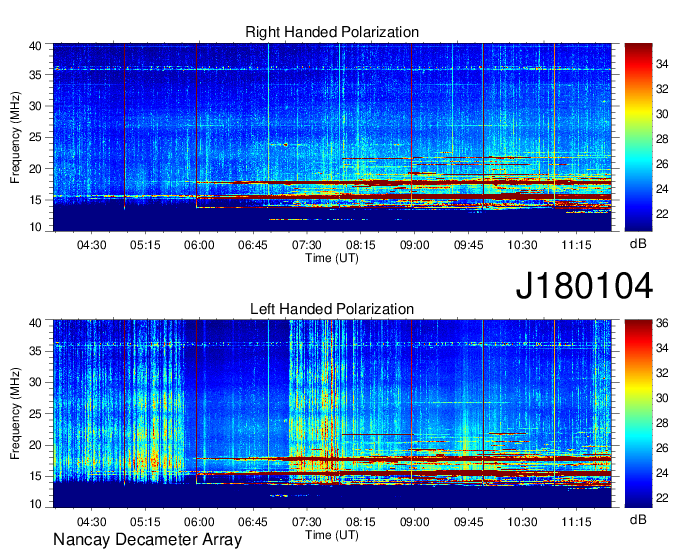
Task: Click the J180104 observation label
Action: click(584, 285)
